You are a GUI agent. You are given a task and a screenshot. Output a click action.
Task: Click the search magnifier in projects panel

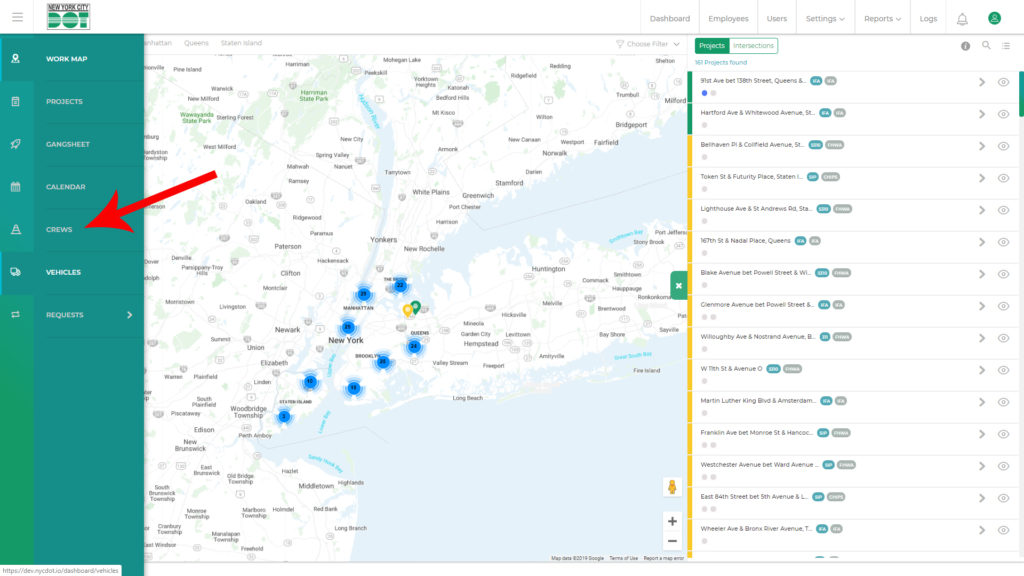(x=986, y=46)
